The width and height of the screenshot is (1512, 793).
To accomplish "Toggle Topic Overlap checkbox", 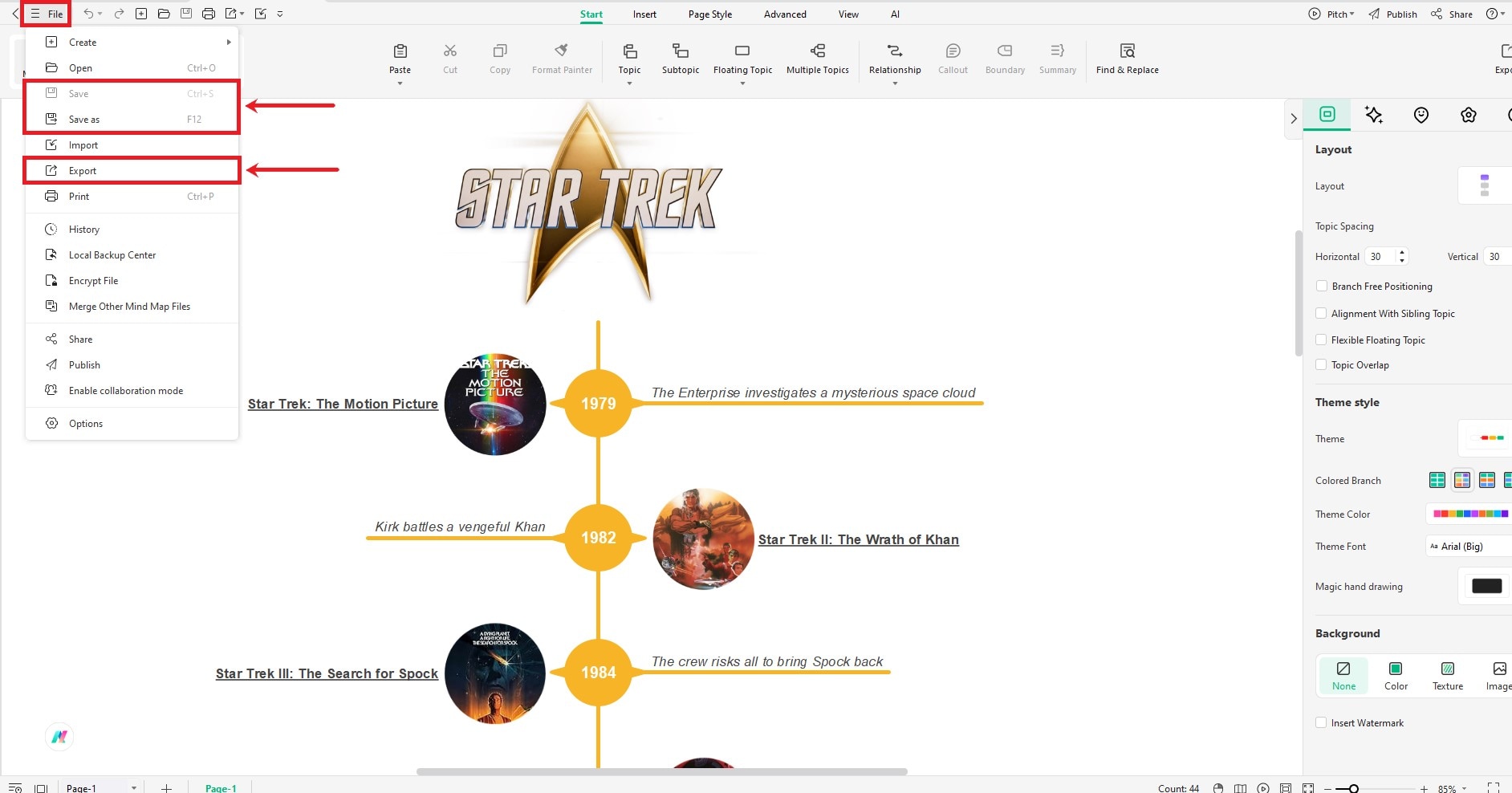I will click(x=1321, y=364).
